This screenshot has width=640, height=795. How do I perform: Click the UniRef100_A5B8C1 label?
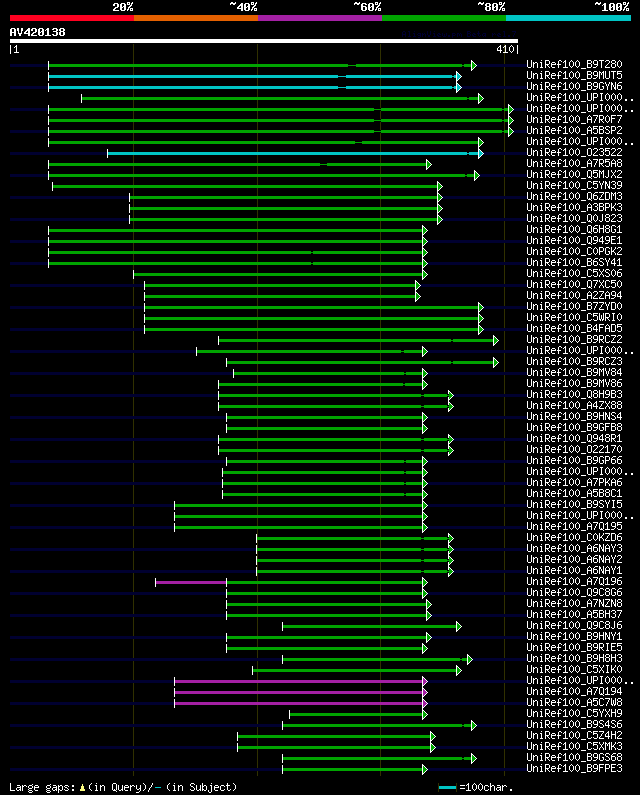click(x=574, y=493)
